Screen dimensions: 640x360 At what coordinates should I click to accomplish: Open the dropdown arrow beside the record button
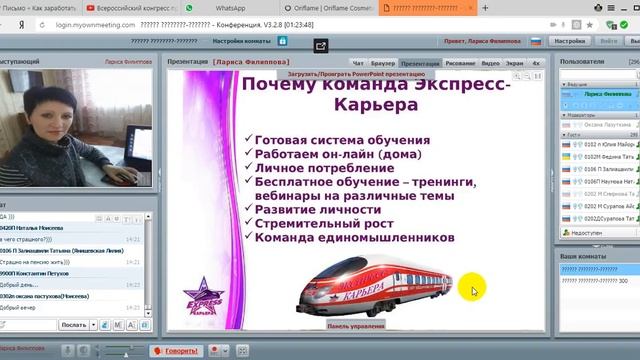pos(225,351)
